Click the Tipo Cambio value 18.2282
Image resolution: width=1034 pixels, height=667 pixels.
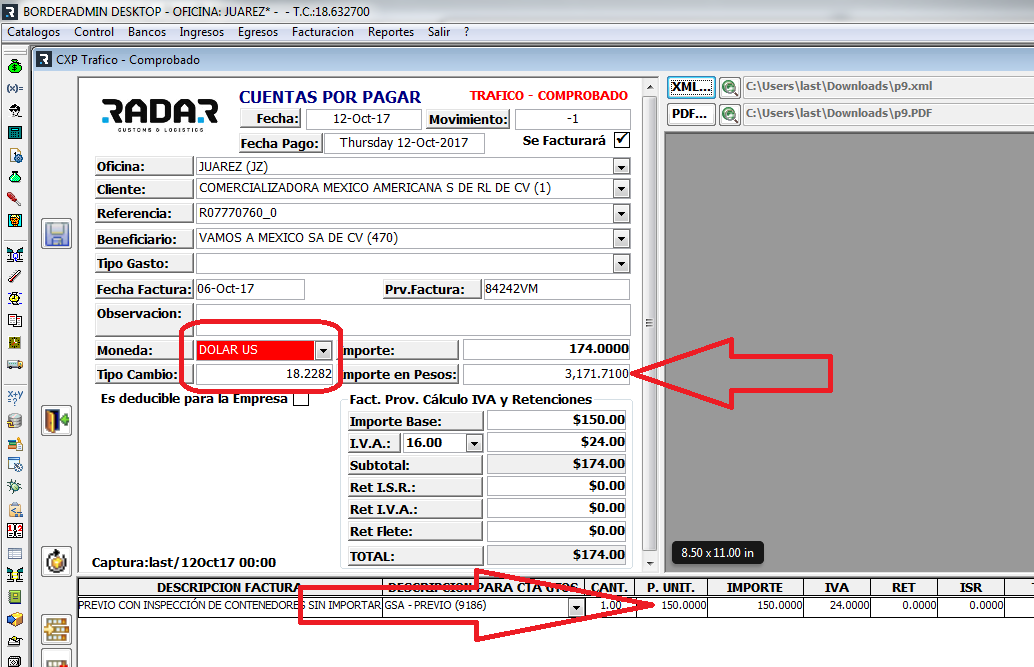264,374
